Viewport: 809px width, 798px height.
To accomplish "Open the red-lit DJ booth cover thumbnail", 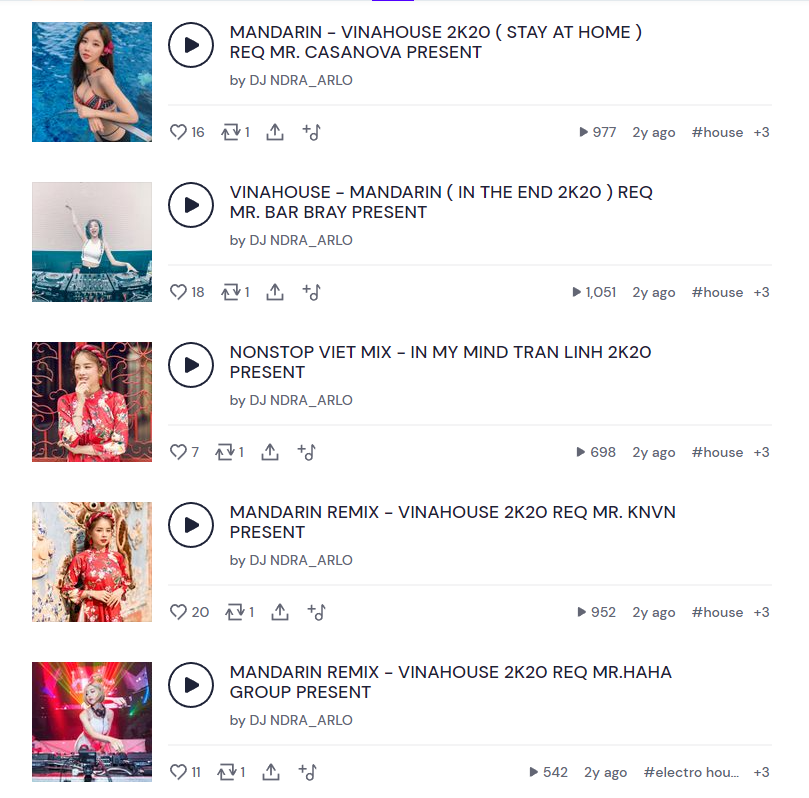I will 92,722.
